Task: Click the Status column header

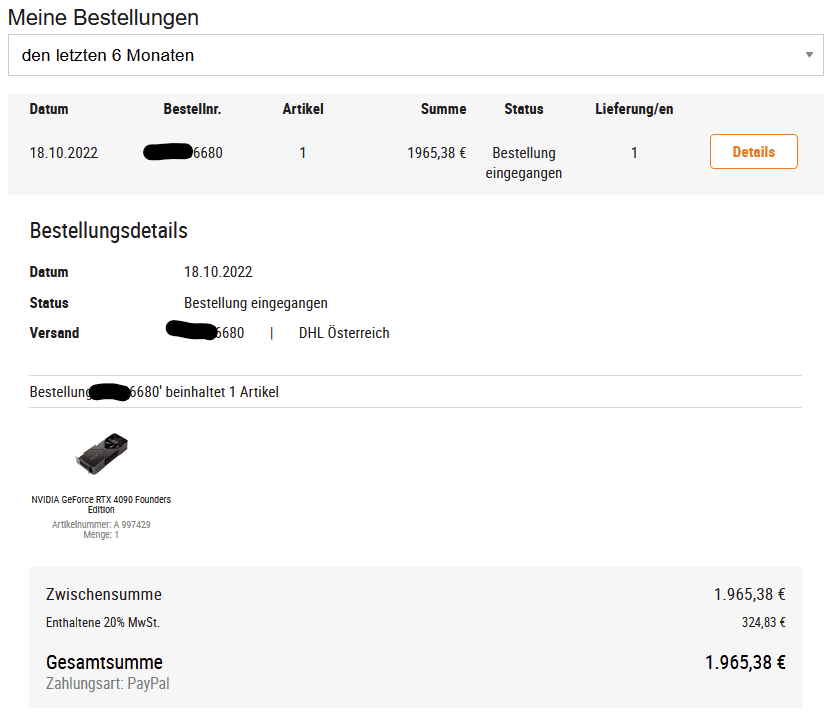Action: pos(524,109)
